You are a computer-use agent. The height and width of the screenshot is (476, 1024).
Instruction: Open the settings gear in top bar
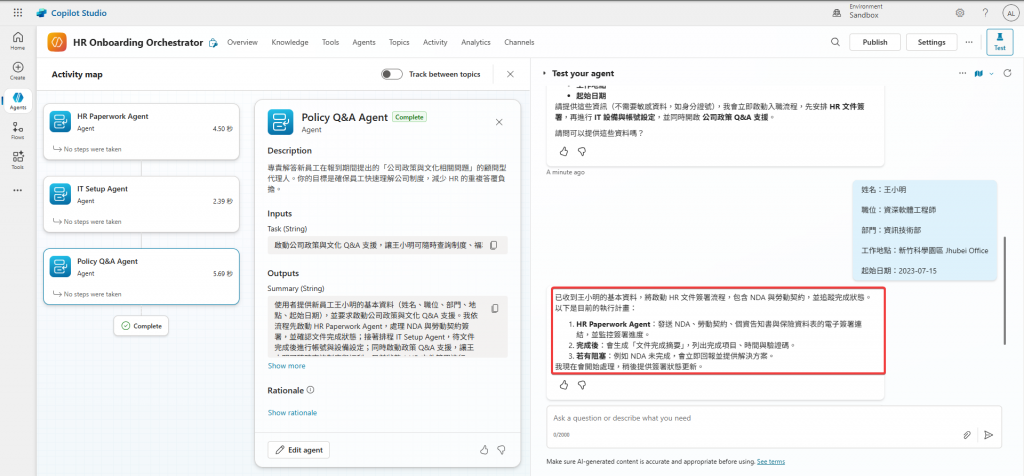click(960, 13)
